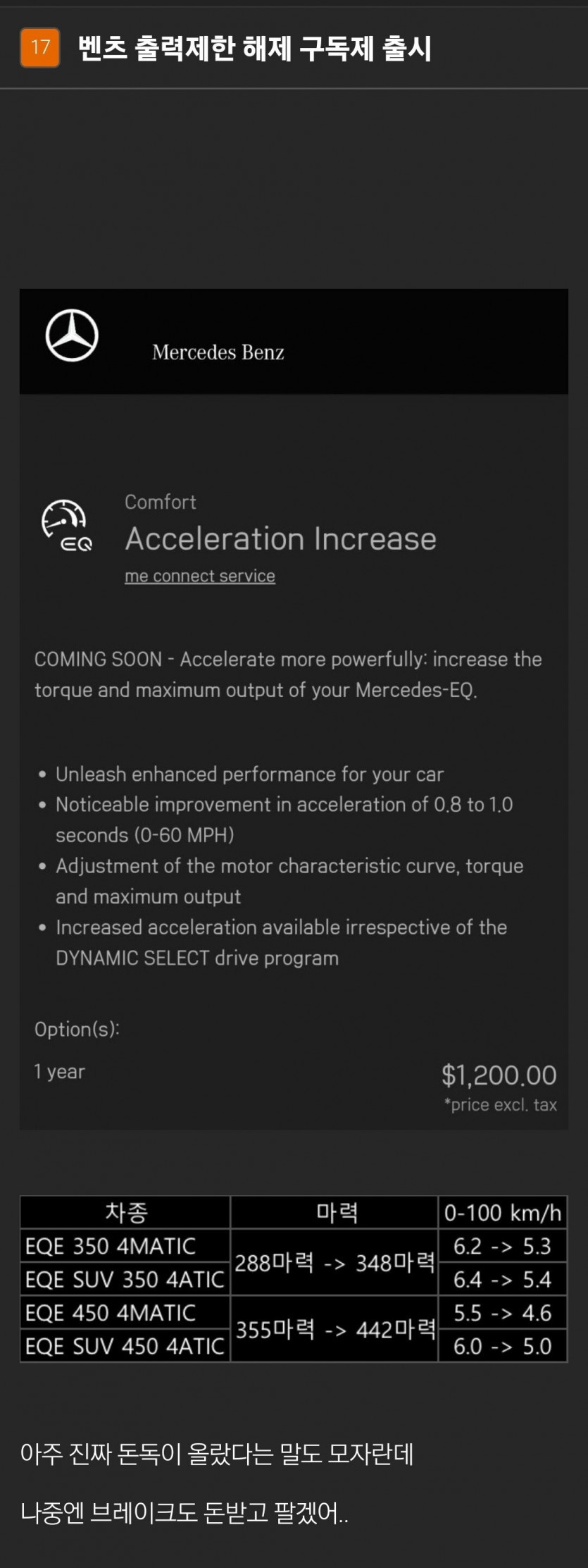Click the $1,200.00 price
Viewport: 588px width, 1568px height.
point(499,1075)
